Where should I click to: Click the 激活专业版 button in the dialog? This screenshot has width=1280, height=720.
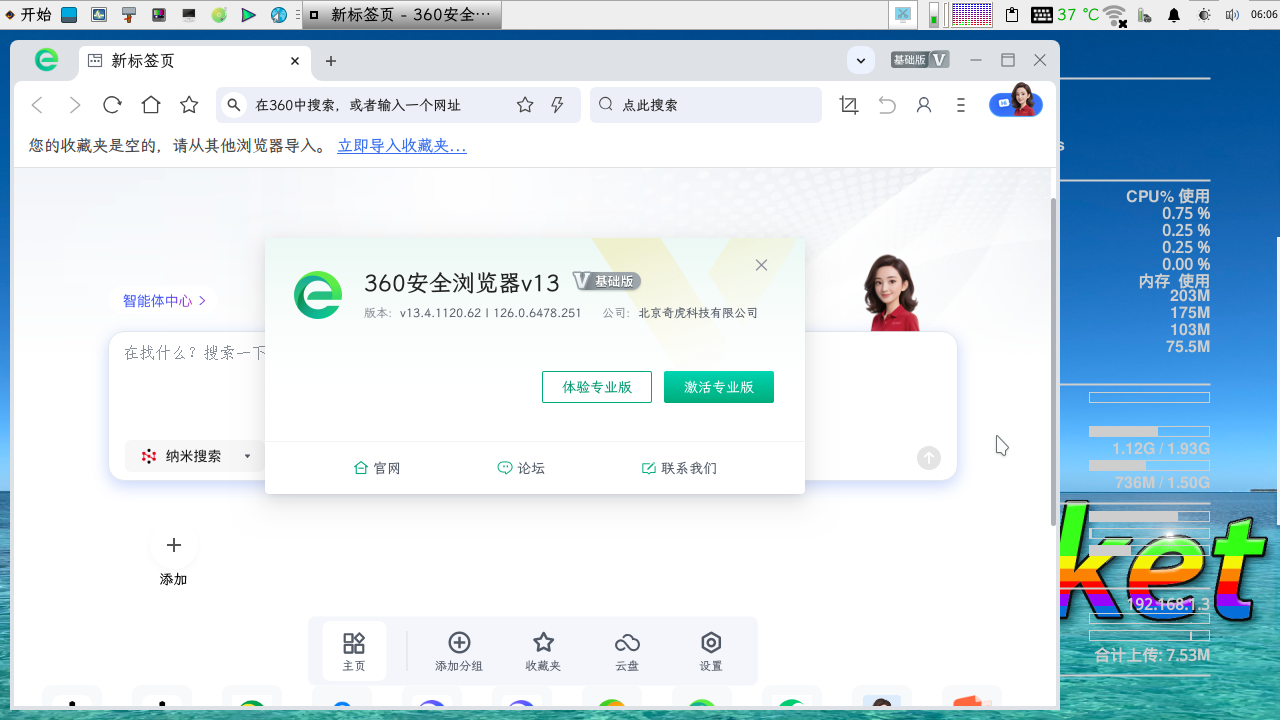coord(719,387)
